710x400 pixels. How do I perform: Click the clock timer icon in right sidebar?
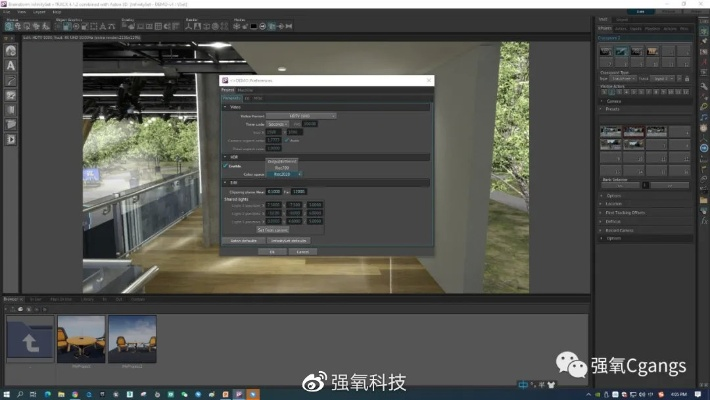point(704,128)
